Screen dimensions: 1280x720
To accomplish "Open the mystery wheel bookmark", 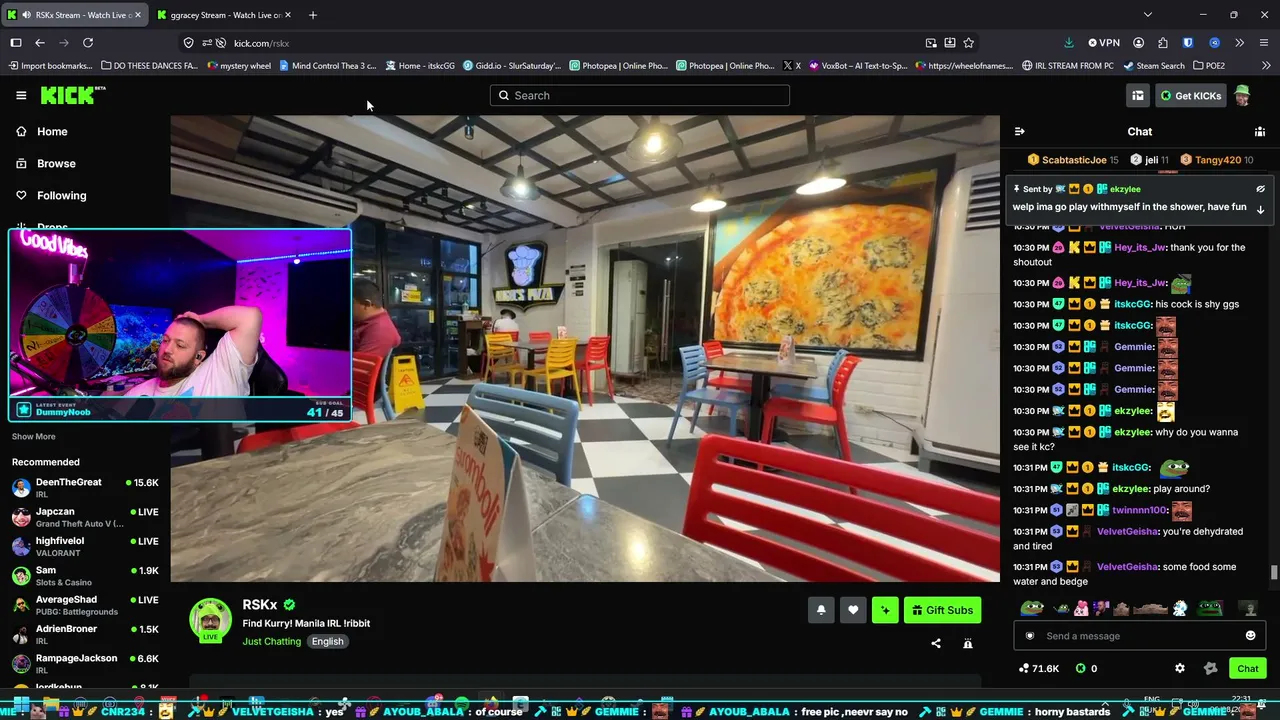I will [x=239, y=66].
